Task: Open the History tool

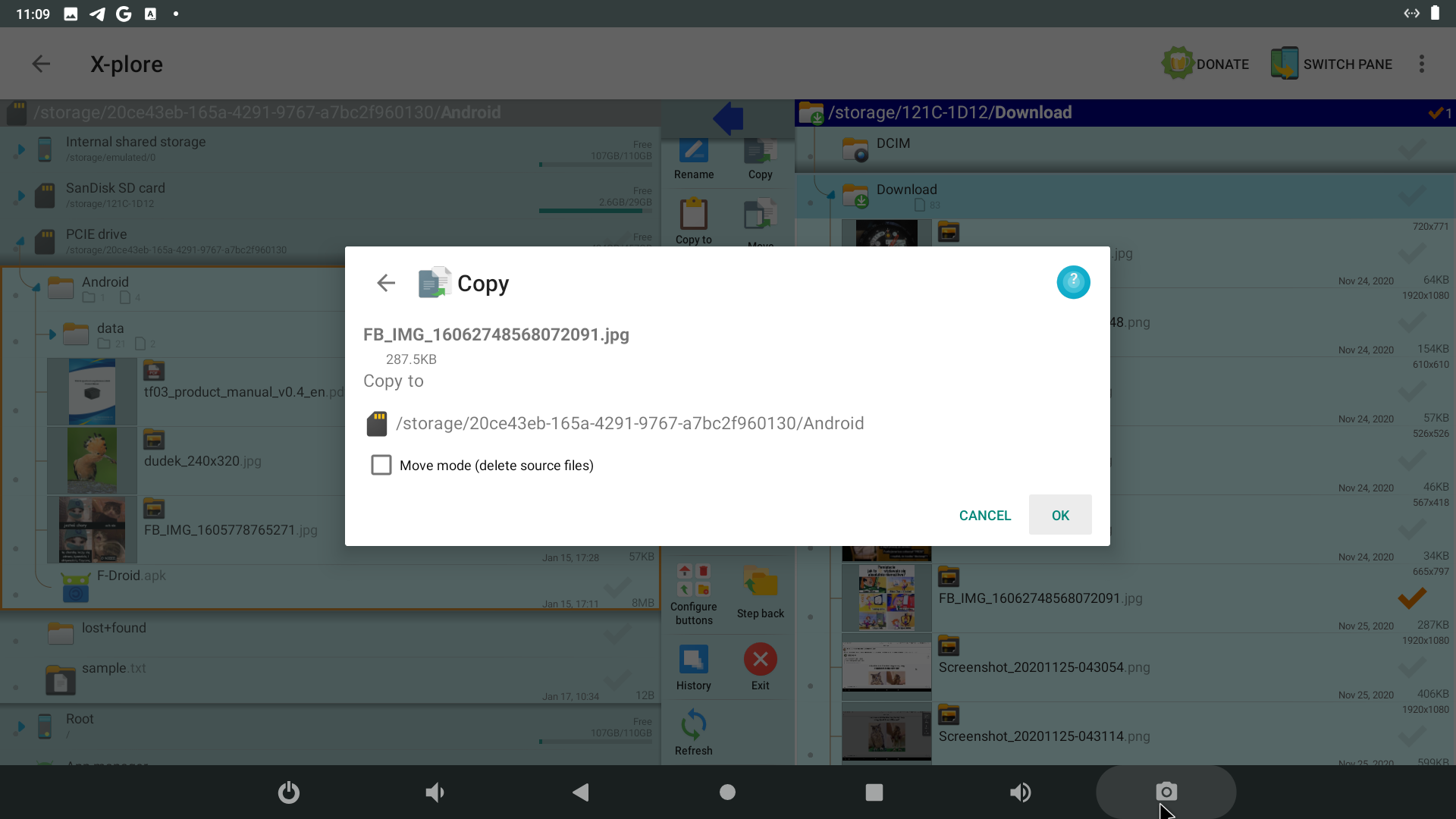Action: point(694,667)
